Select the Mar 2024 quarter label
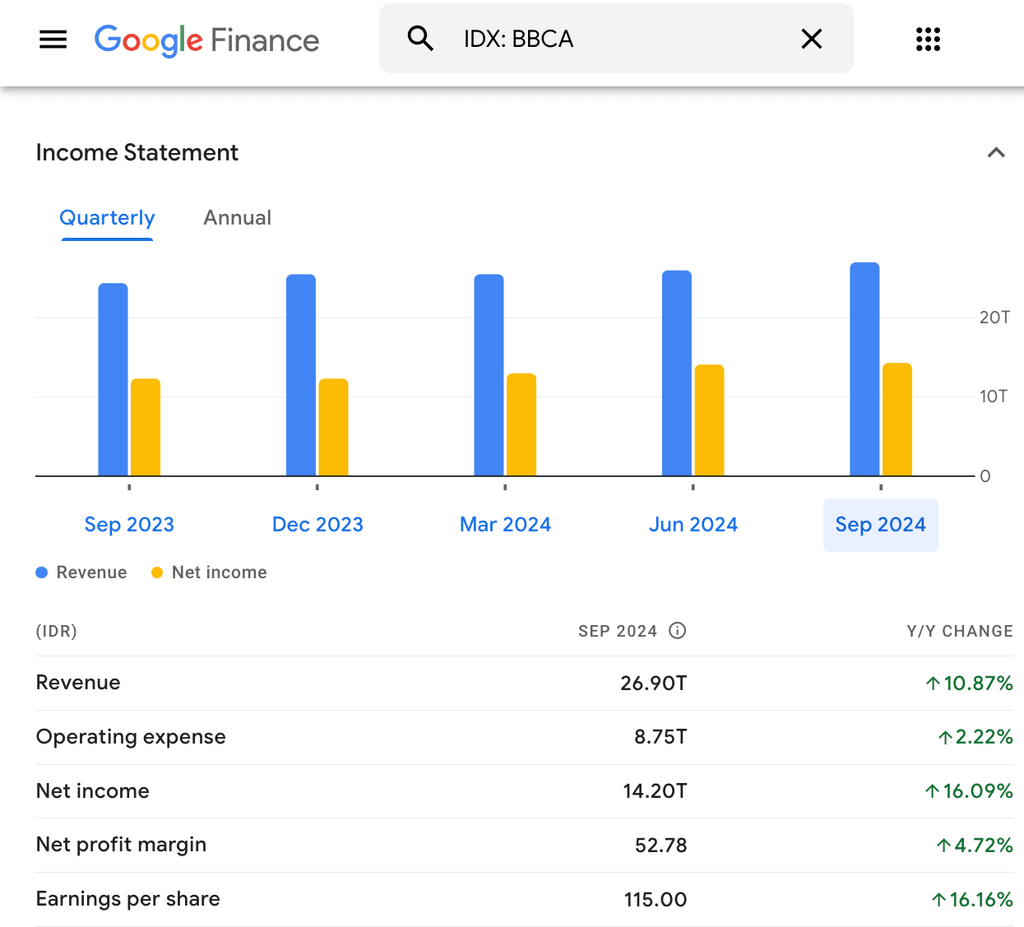 click(x=505, y=524)
